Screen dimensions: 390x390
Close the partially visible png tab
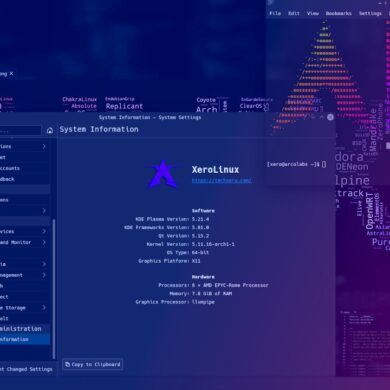(x=11, y=73)
